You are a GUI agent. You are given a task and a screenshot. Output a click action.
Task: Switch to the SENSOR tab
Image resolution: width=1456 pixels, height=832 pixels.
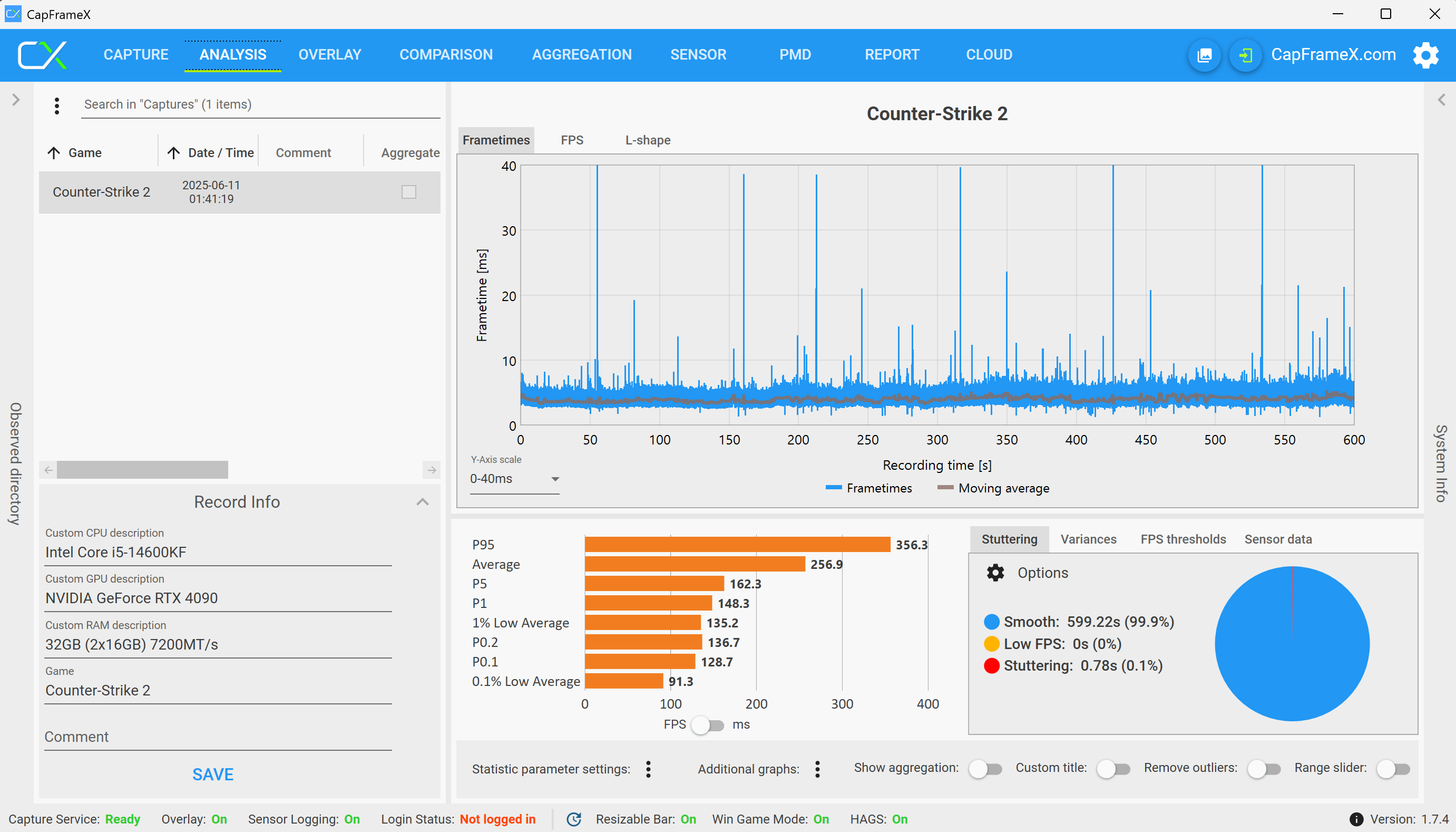(698, 55)
